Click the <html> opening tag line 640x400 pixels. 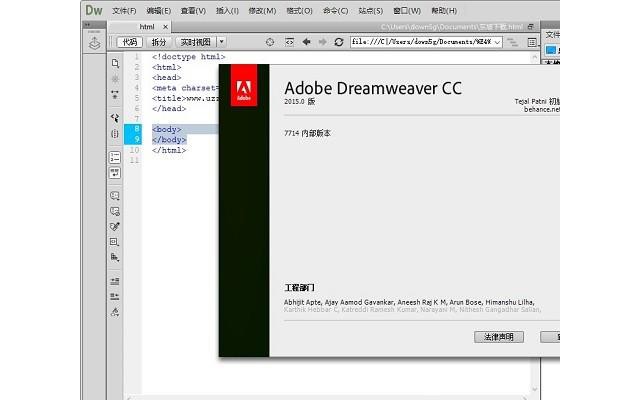click(167, 67)
